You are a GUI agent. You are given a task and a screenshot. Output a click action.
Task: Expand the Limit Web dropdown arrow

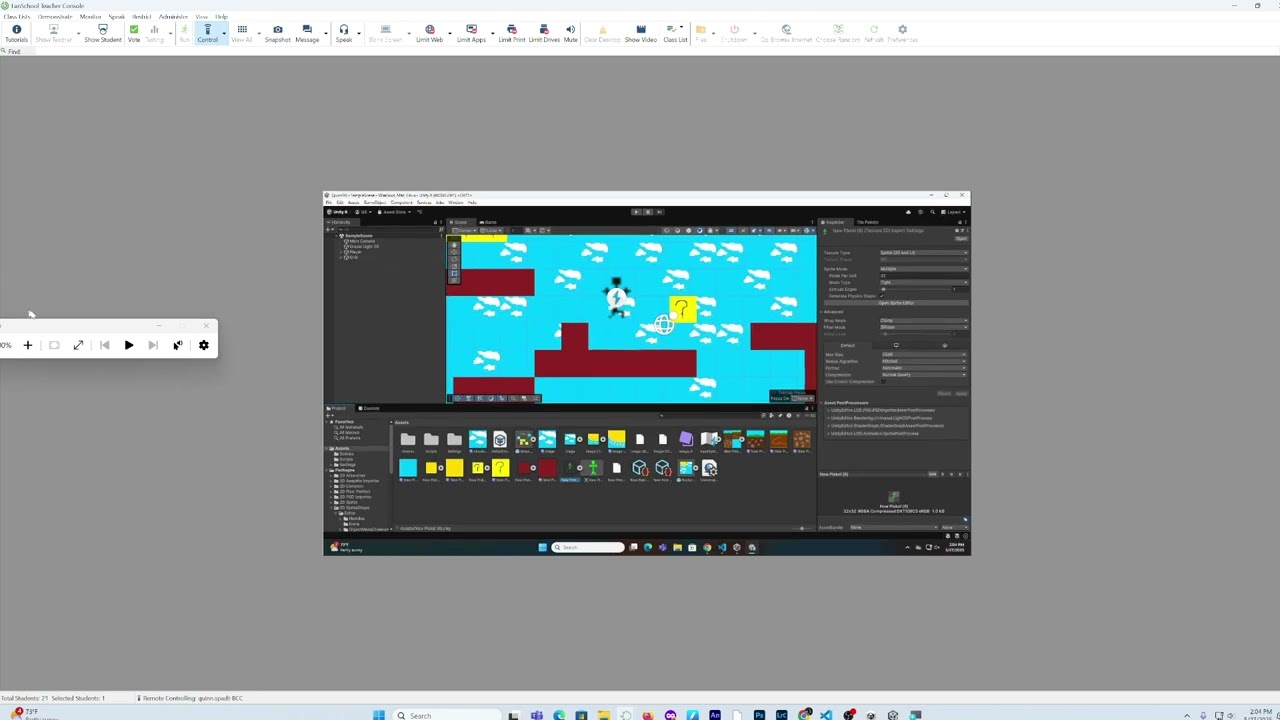pos(450,33)
